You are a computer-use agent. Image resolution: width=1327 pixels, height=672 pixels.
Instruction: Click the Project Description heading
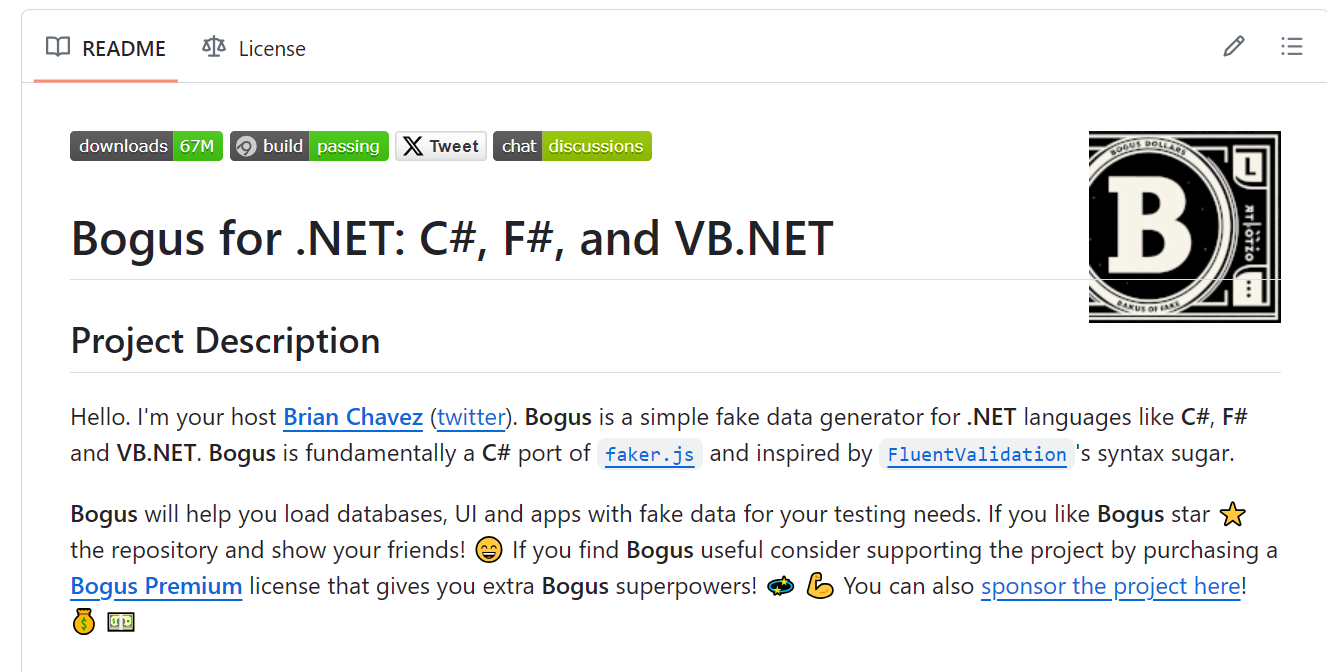point(225,341)
